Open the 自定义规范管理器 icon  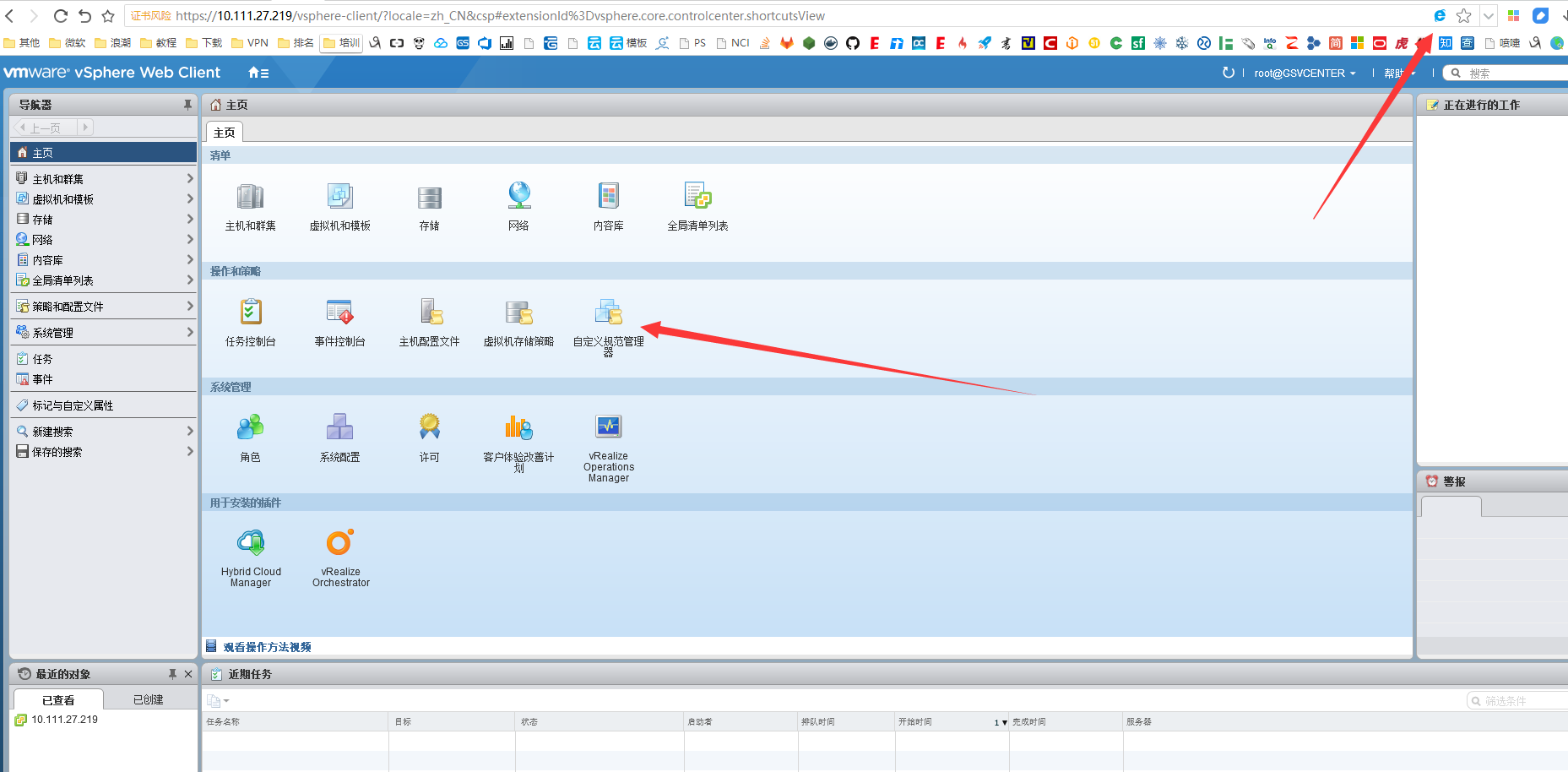pos(609,313)
